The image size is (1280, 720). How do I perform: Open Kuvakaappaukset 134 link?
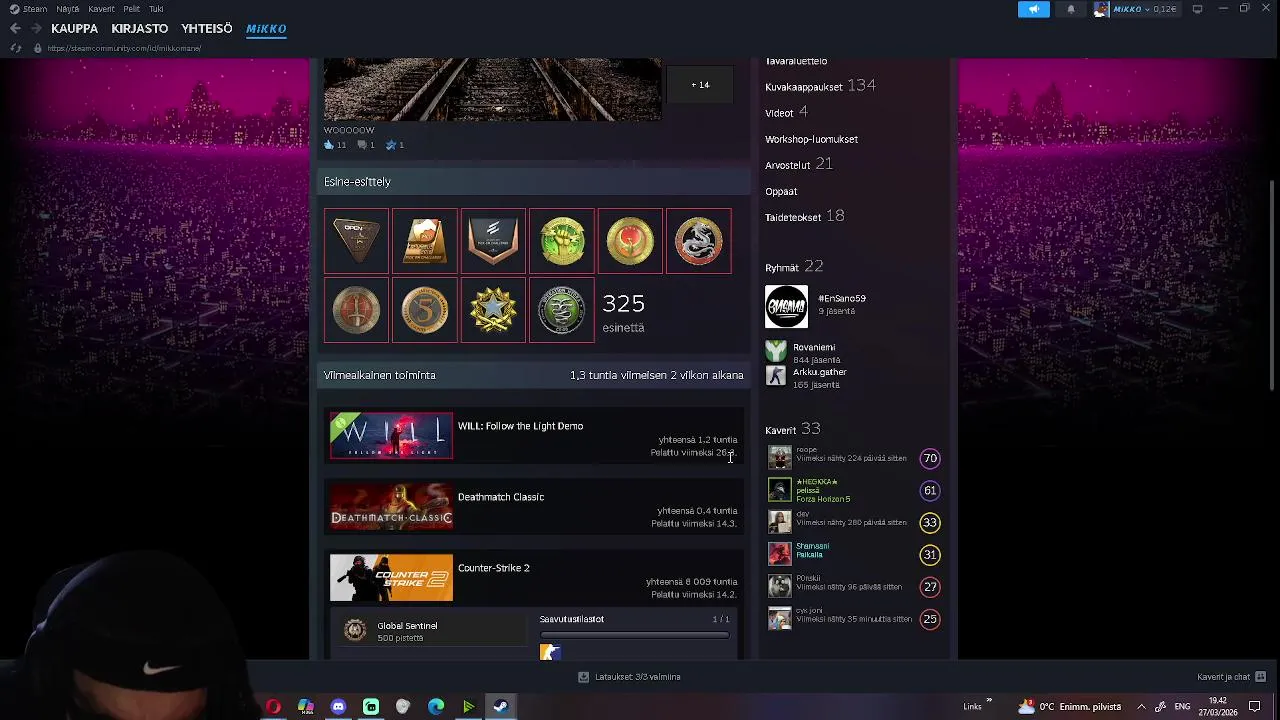coord(820,86)
